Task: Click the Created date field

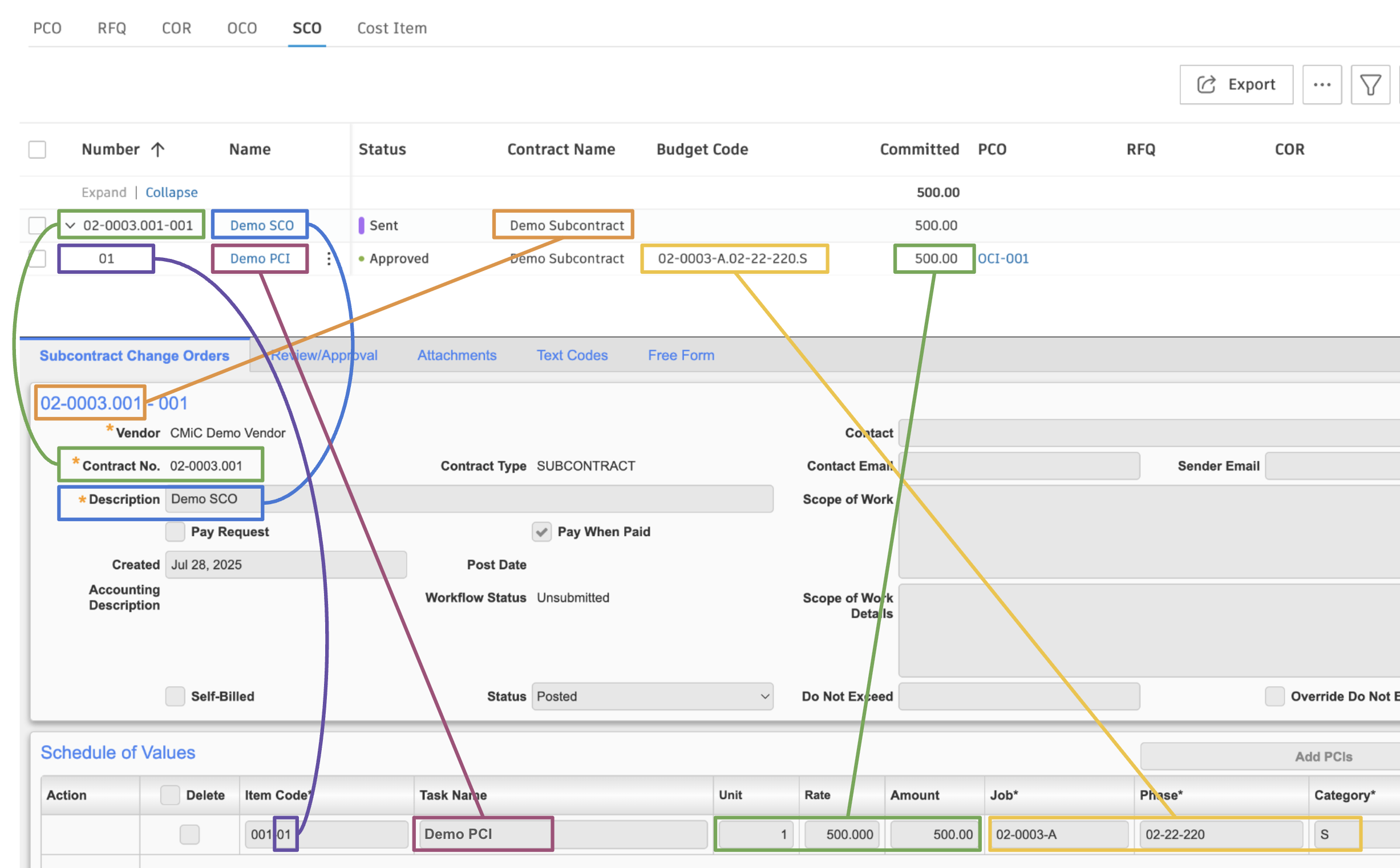Action: 286,565
